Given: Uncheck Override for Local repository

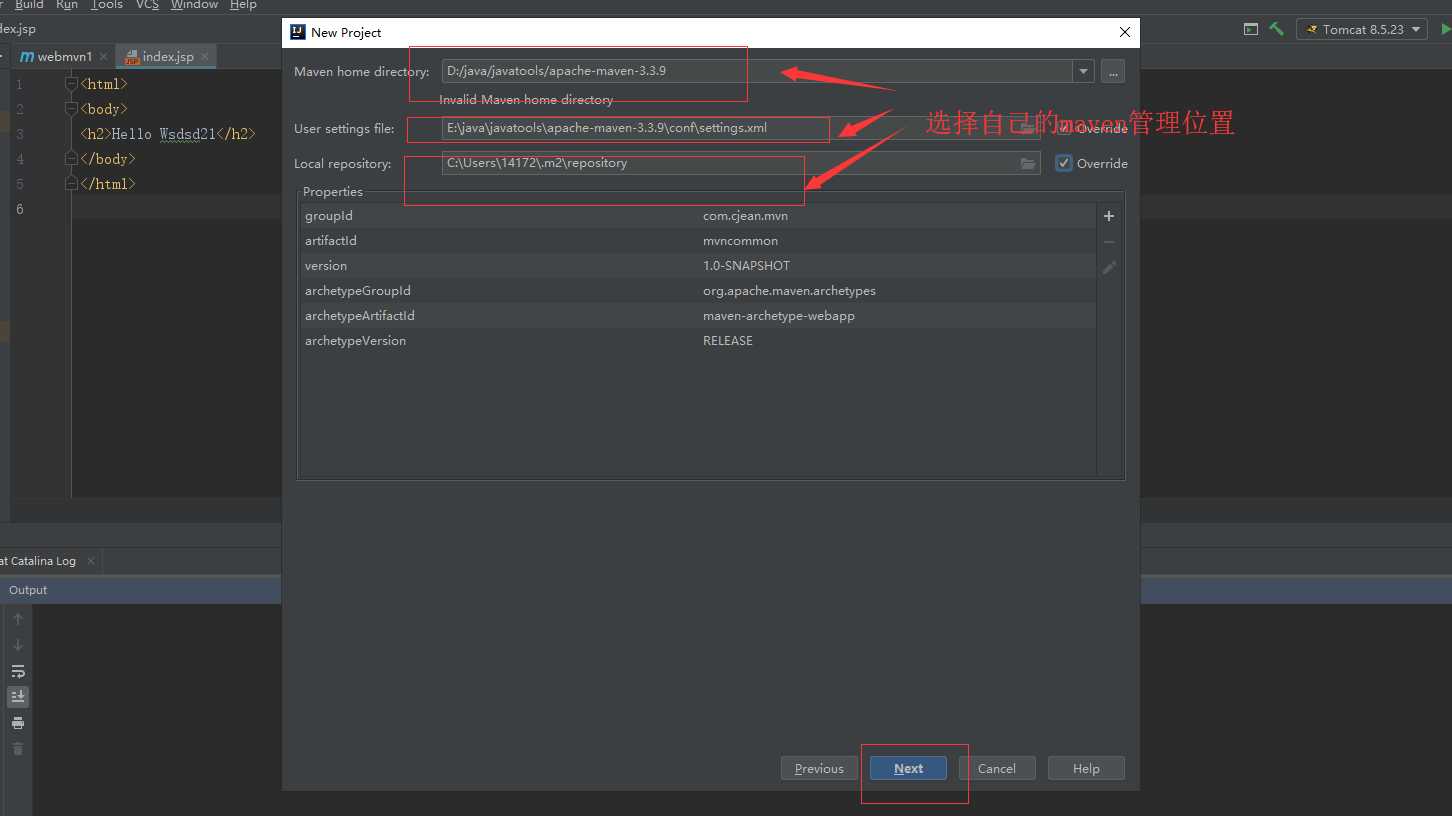Looking at the screenshot, I should click(x=1064, y=163).
